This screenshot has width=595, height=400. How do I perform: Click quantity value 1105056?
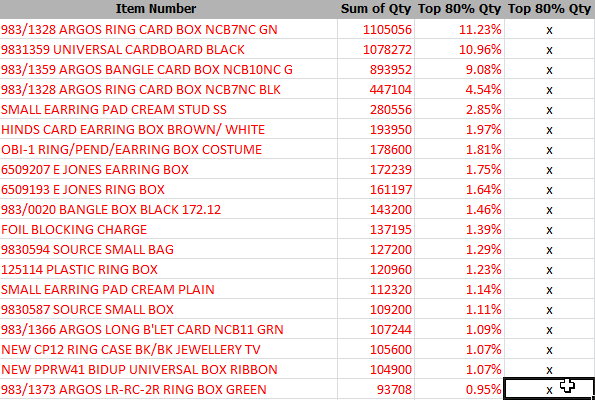(387, 30)
